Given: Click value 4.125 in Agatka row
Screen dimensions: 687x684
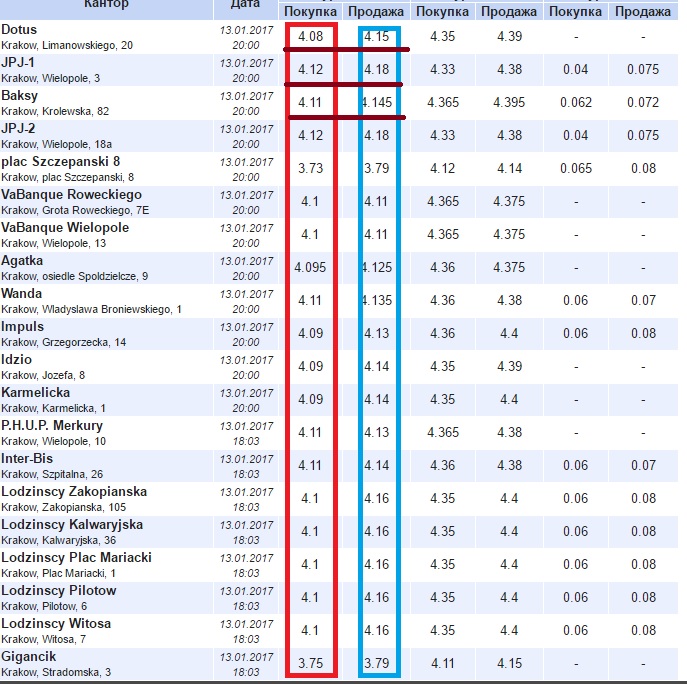Looking at the screenshot, I should pos(377,267).
